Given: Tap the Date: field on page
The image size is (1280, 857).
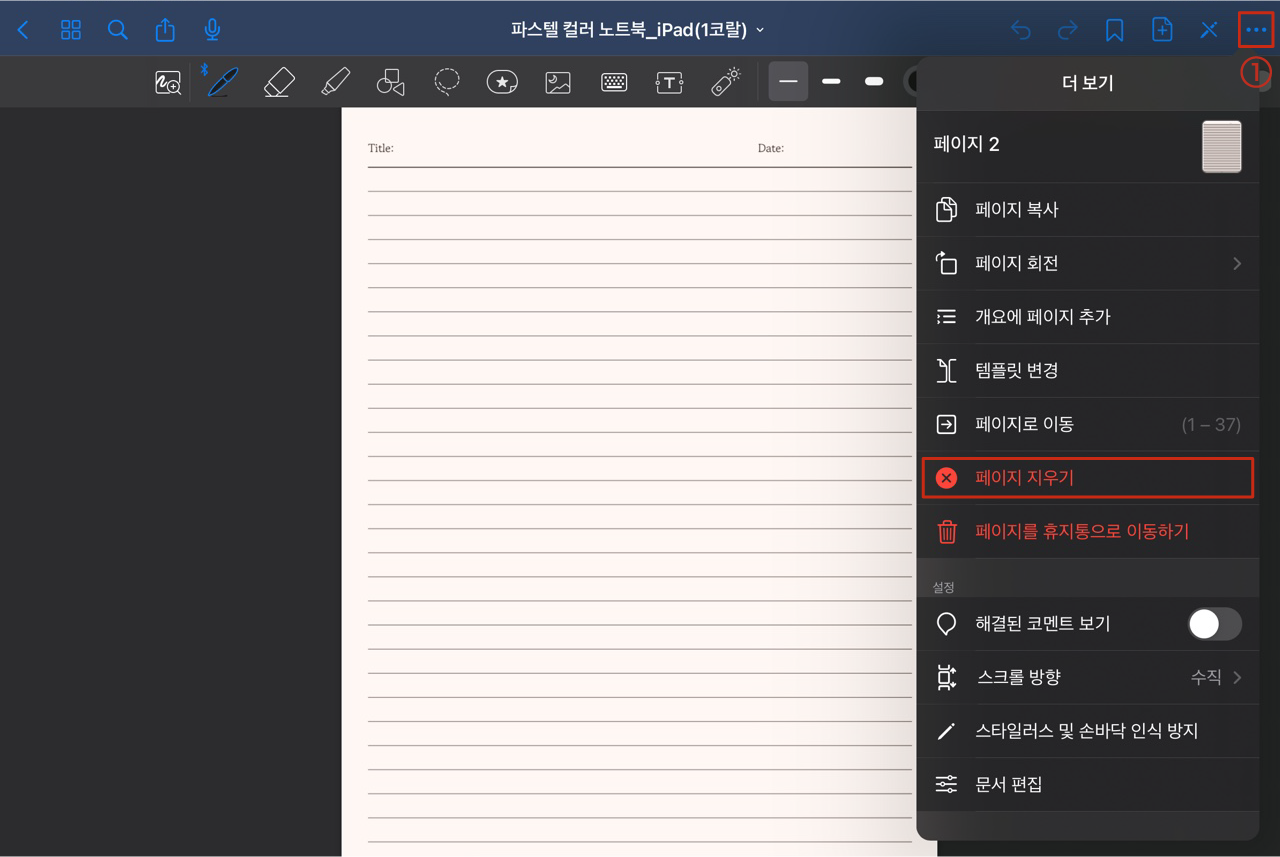Looking at the screenshot, I should click(770, 148).
